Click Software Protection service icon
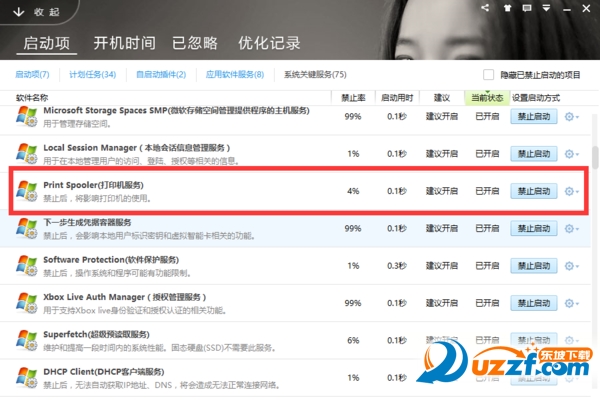This screenshot has width=600, height=400. (x=27, y=265)
